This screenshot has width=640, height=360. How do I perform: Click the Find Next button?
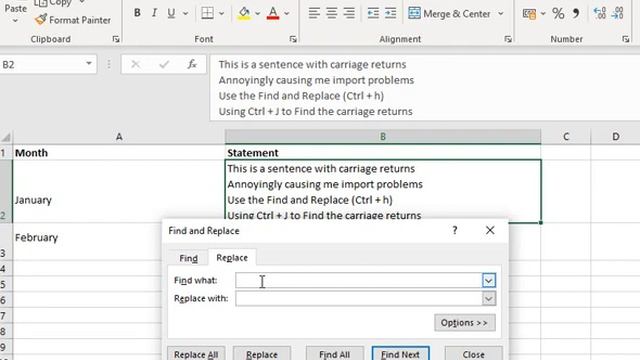(400, 353)
